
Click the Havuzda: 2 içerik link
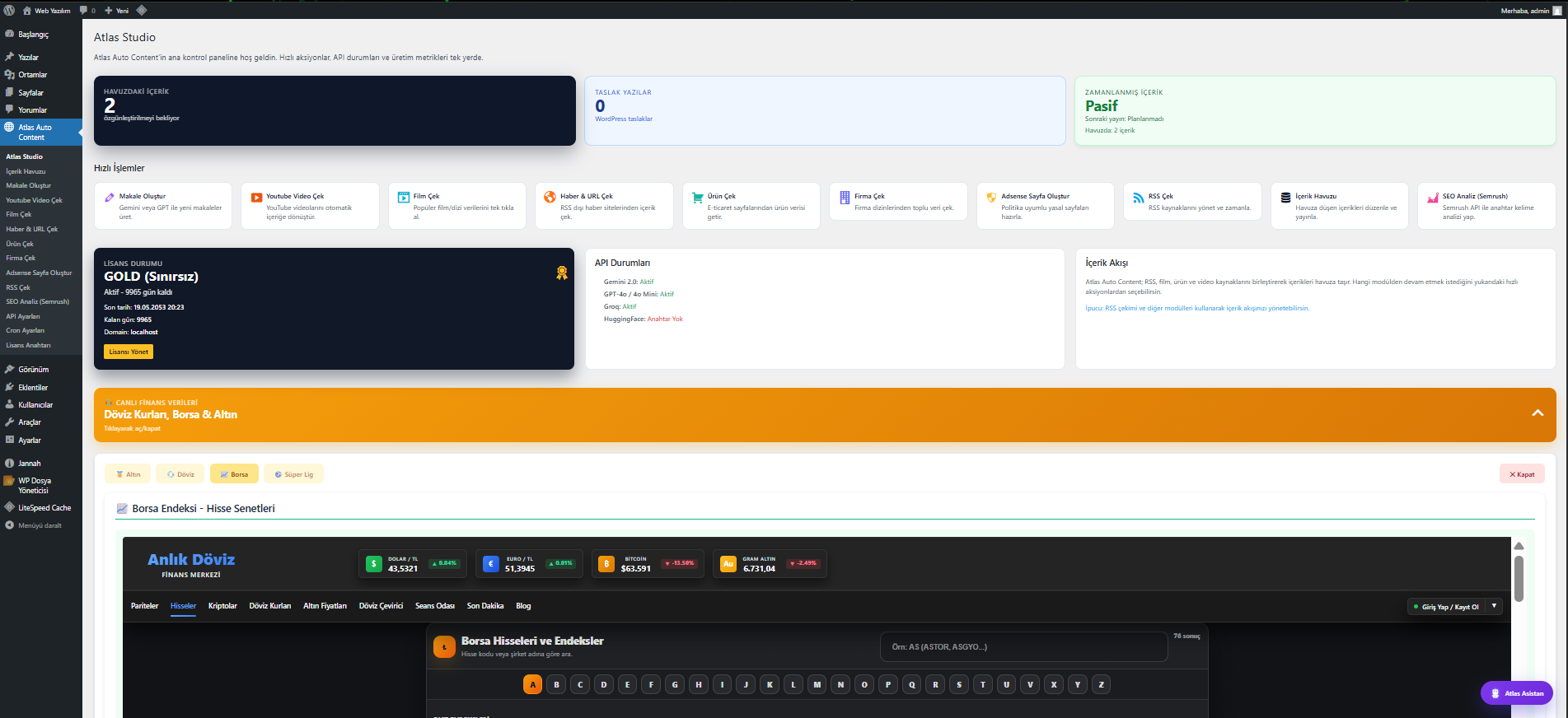coord(1110,130)
